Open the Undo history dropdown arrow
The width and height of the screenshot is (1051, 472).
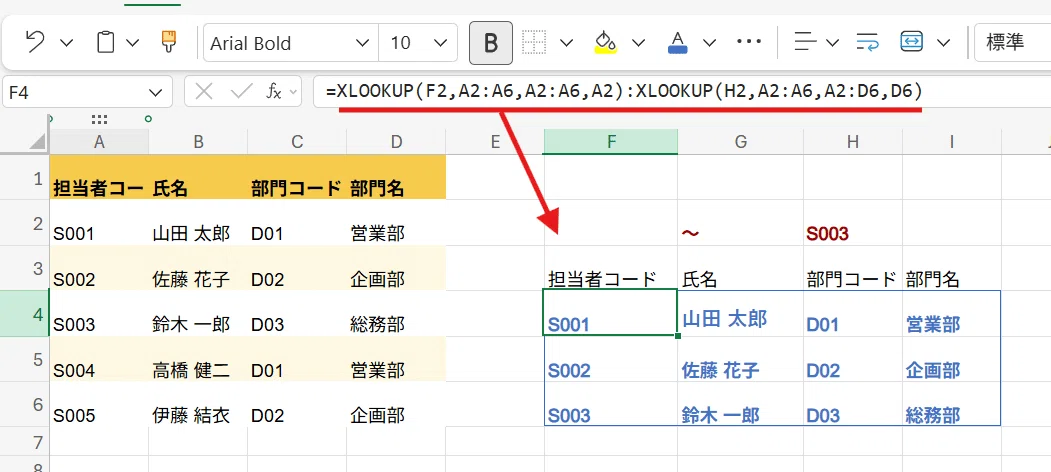pyautogui.click(x=66, y=44)
